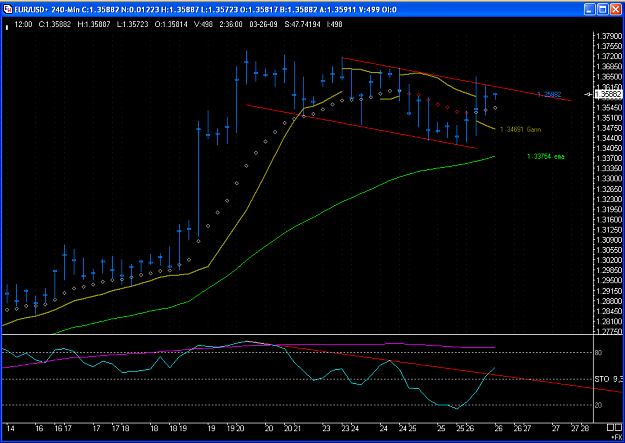The width and height of the screenshot is (625, 443).
Task: Click the 2:36:00 countdown value
Action: [x=231, y=24]
